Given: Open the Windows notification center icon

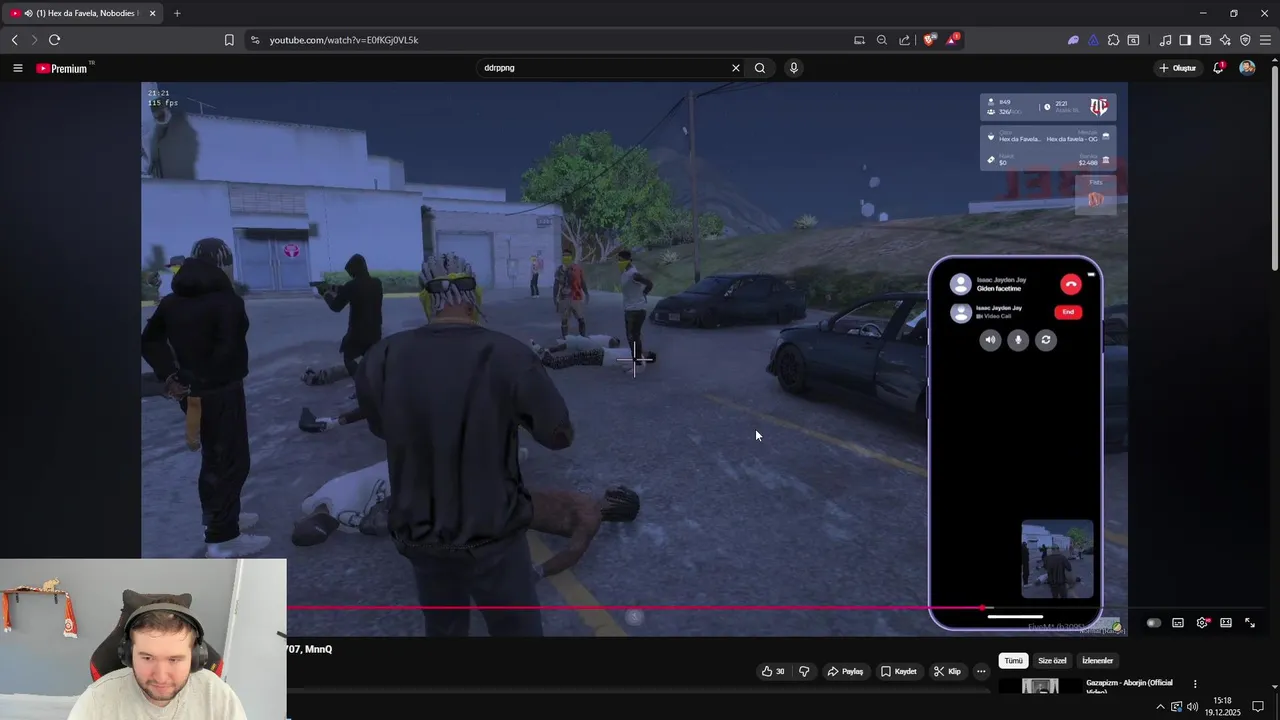Looking at the screenshot, I should pos(1258,707).
